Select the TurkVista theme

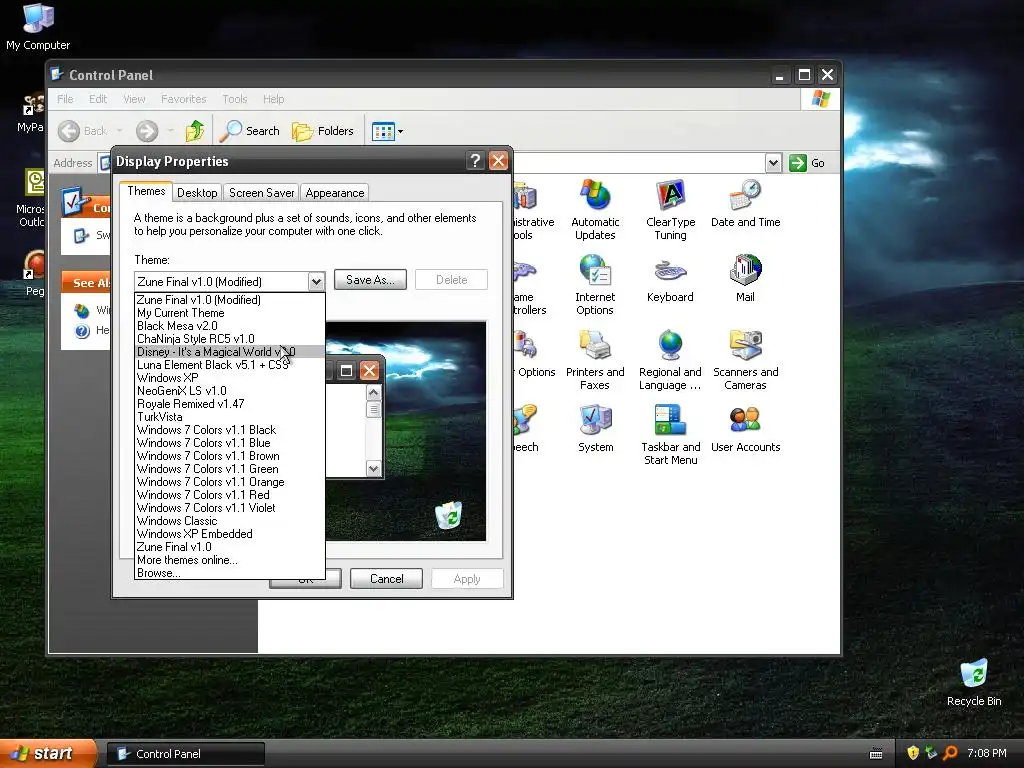pos(229,417)
